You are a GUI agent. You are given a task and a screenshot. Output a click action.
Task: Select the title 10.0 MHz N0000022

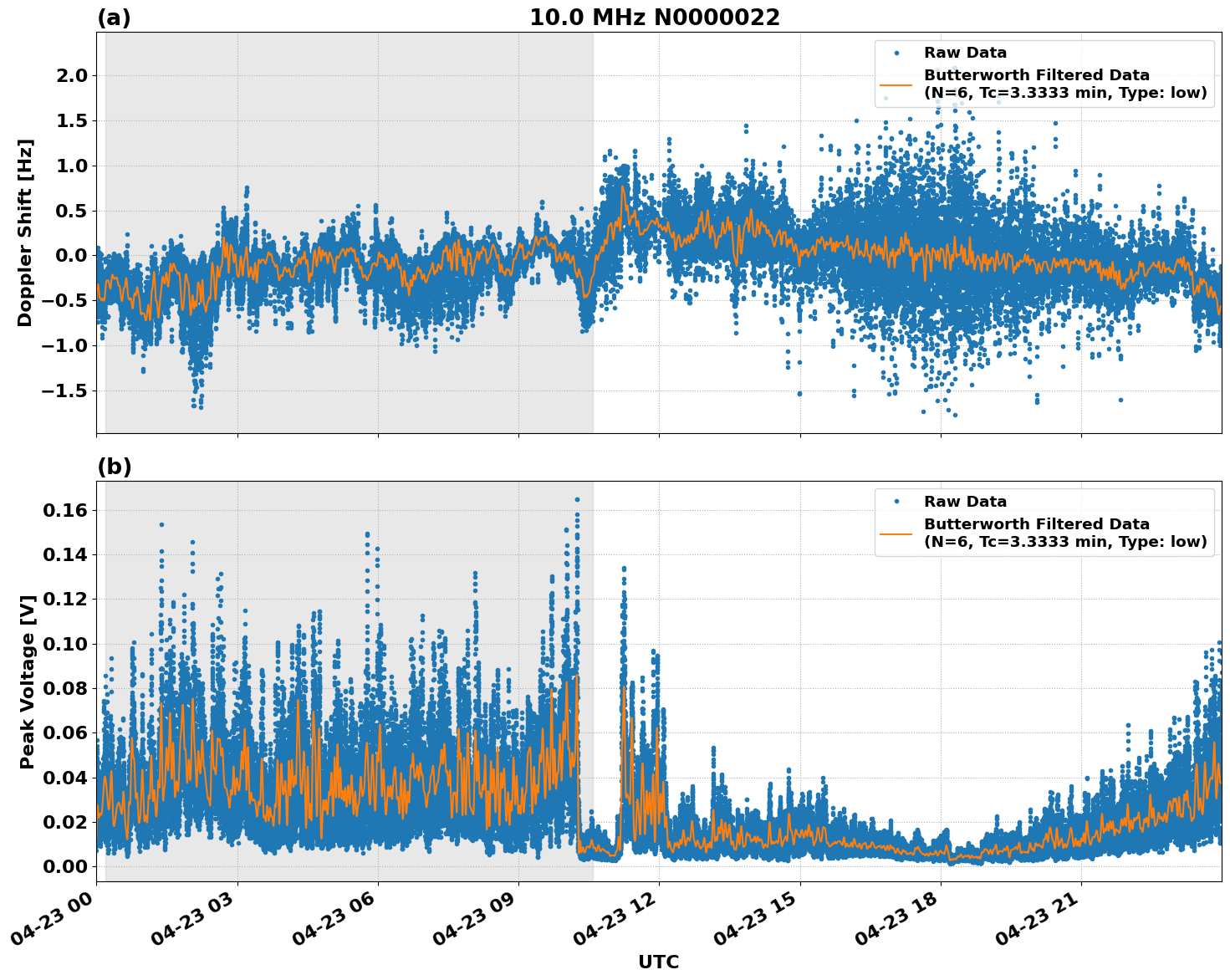(x=655, y=15)
